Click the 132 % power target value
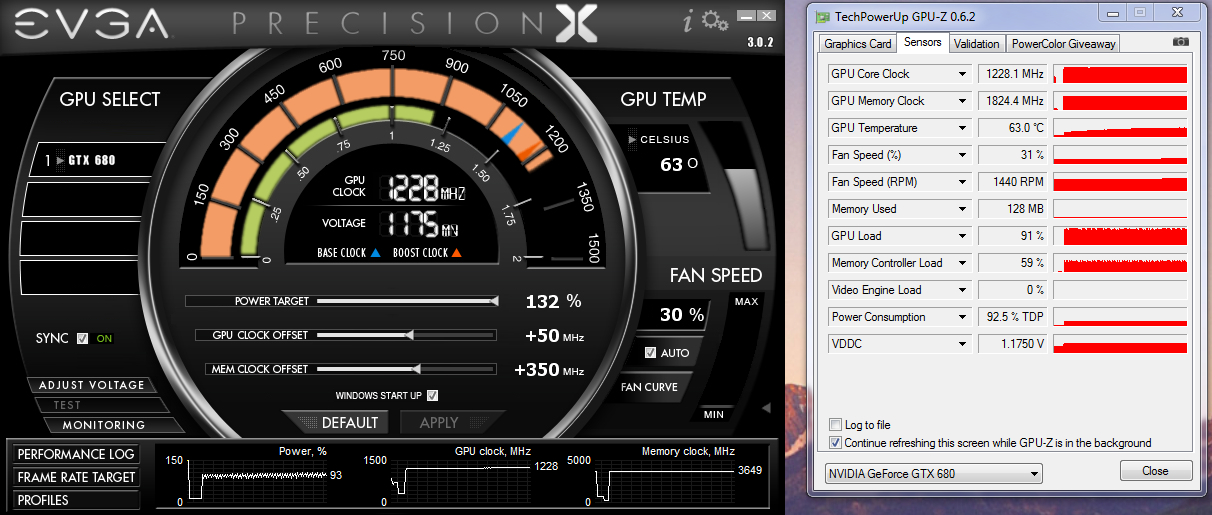The height and width of the screenshot is (515, 1212). coord(553,301)
